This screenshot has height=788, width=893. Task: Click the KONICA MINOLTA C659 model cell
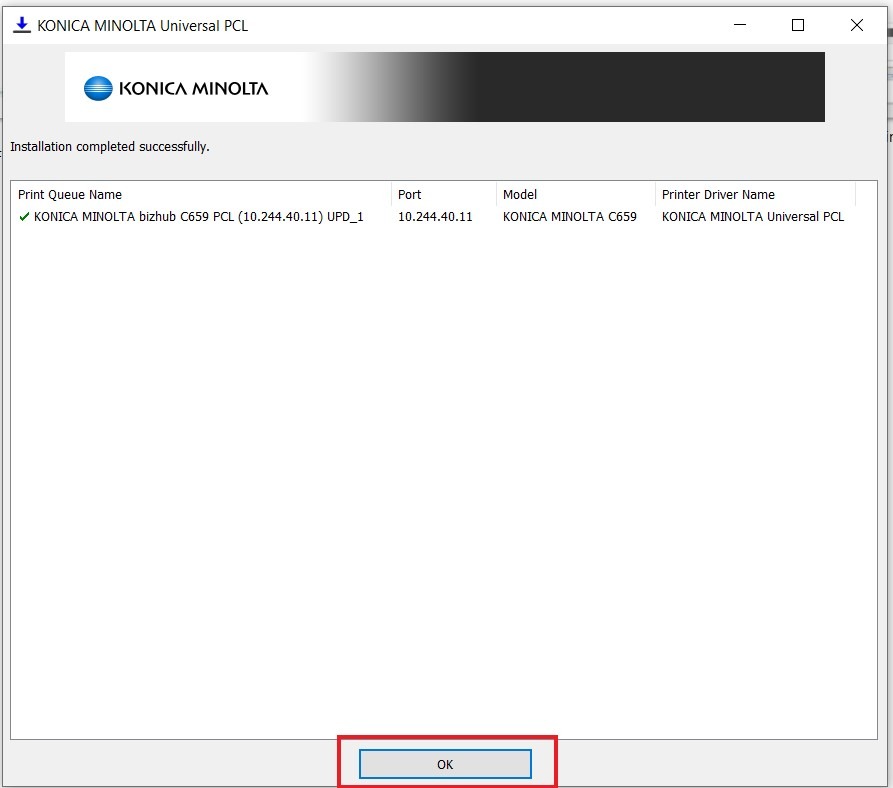(569, 217)
